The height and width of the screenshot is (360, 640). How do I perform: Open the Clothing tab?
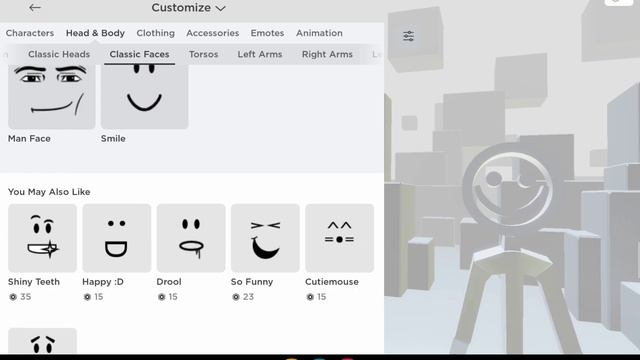[x=156, y=33]
